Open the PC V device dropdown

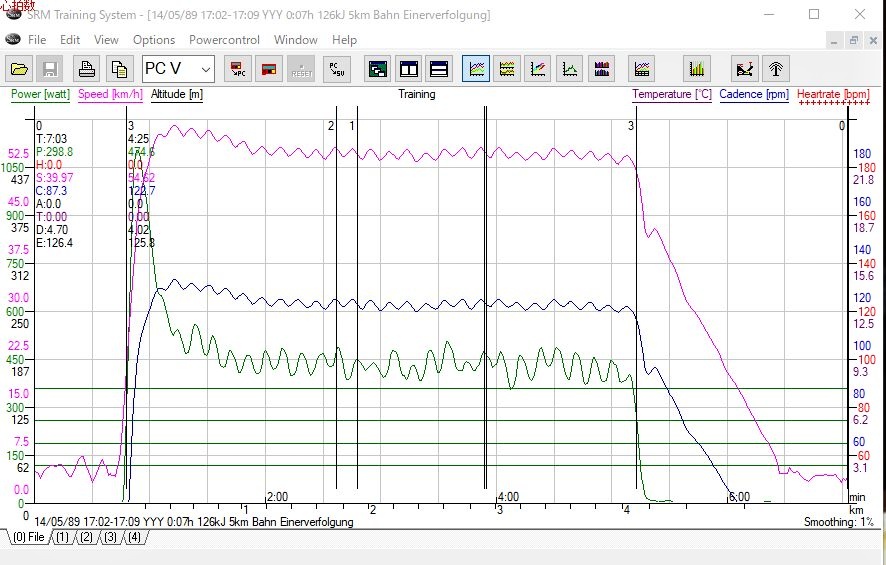pos(178,69)
